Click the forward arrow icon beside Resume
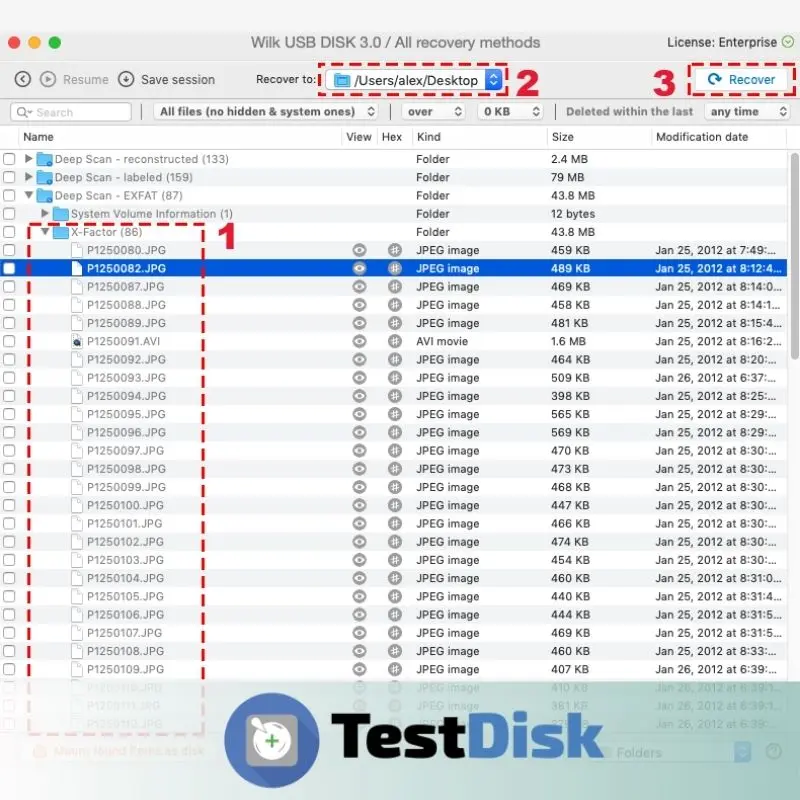 click(x=47, y=79)
